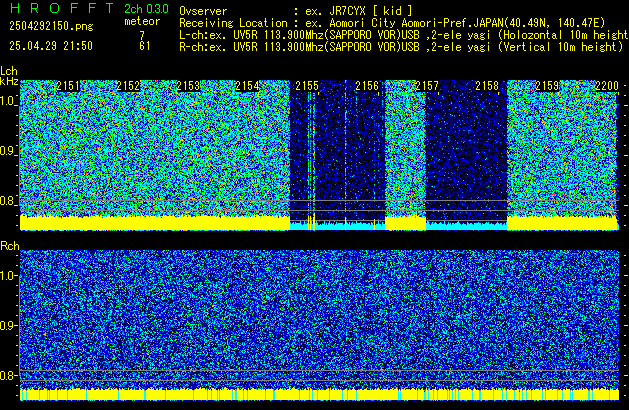
Task: Click the '2ch 0.3.0' version label
Action: (x=146, y=9)
